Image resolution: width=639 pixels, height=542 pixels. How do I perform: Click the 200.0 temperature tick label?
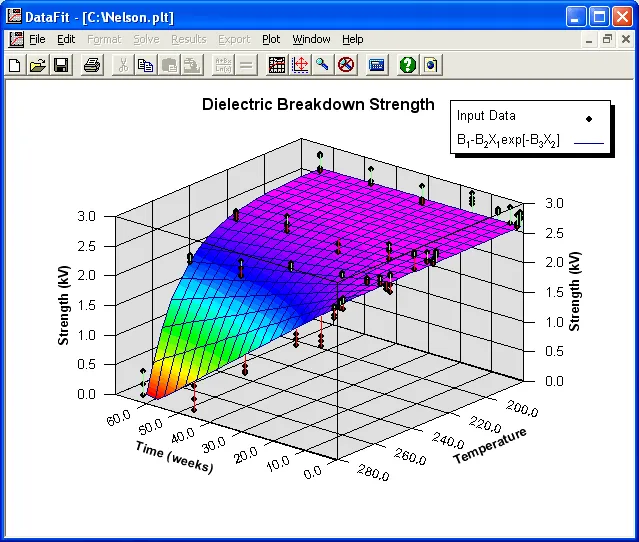[522, 408]
